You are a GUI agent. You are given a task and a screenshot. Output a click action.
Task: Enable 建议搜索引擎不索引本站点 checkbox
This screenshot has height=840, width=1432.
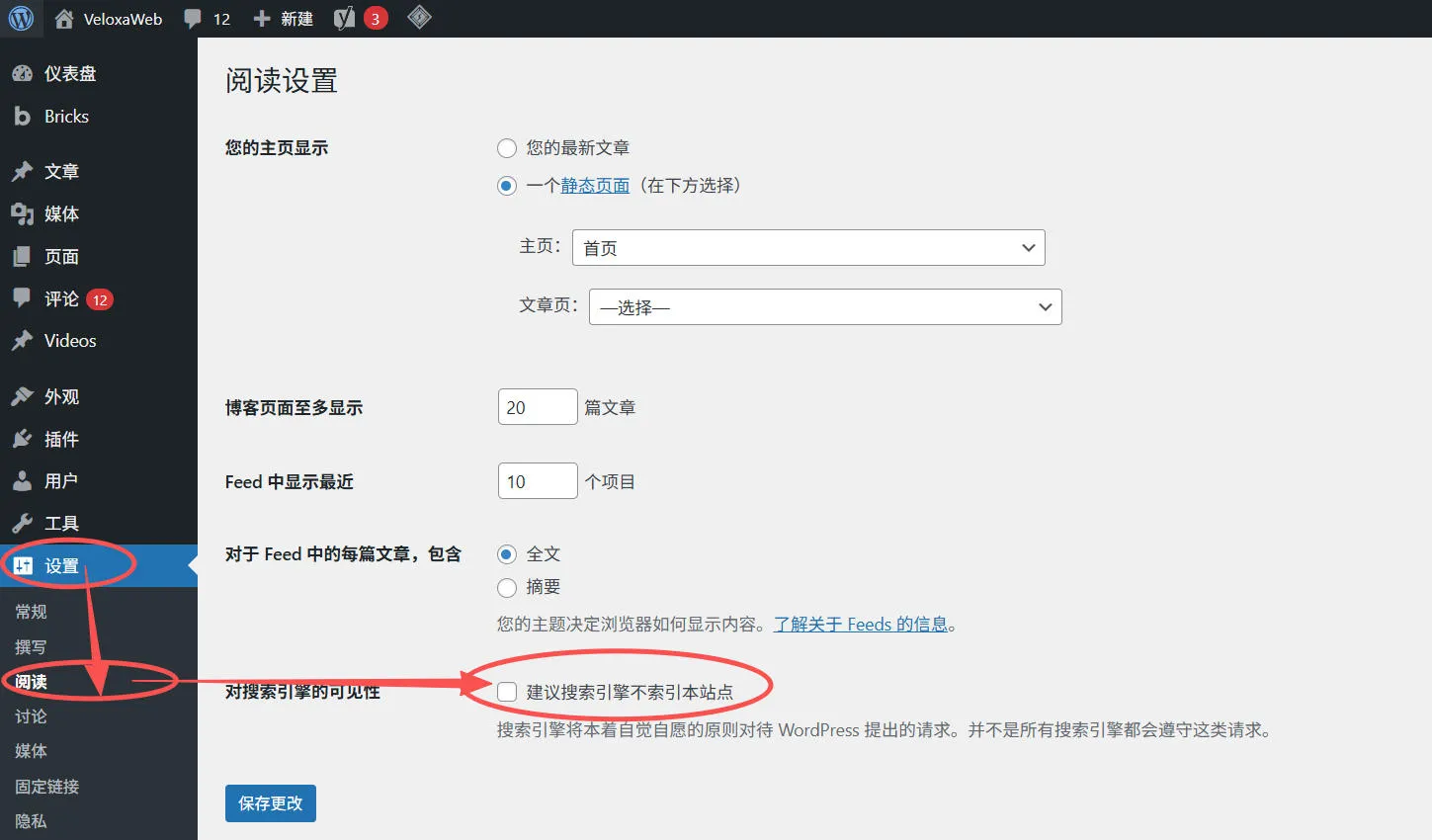coord(507,692)
